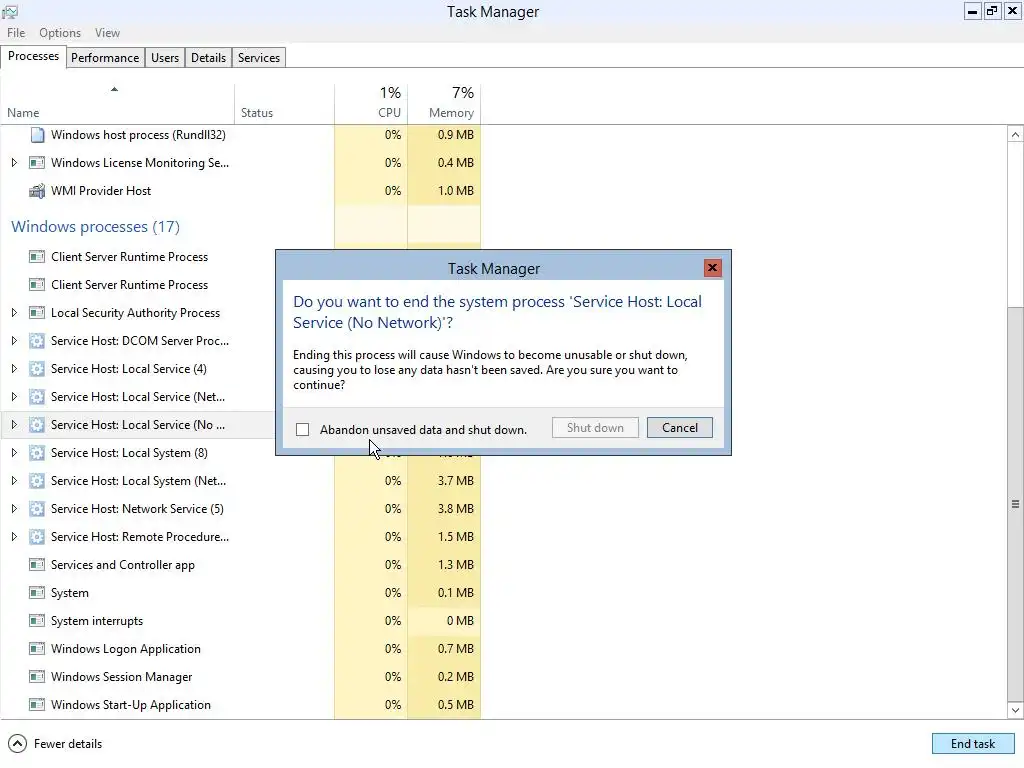Open the File menu
The image size is (1024, 768).
(x=16, y=33)
